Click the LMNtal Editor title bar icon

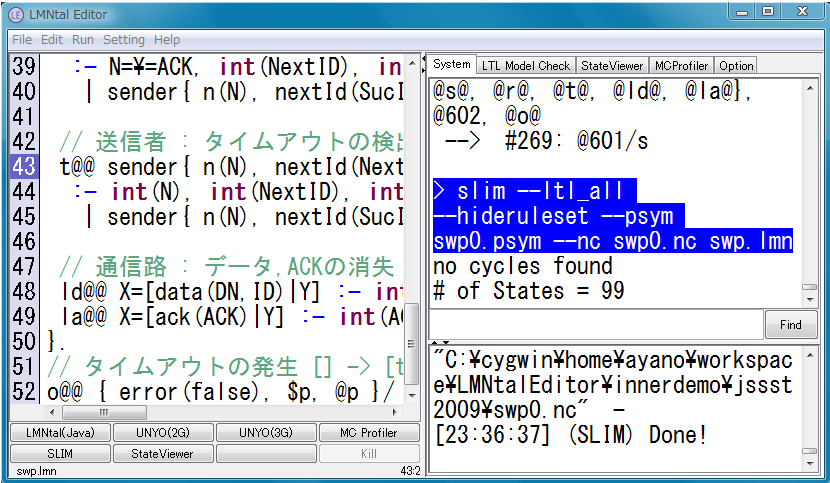tap(17, 13)
